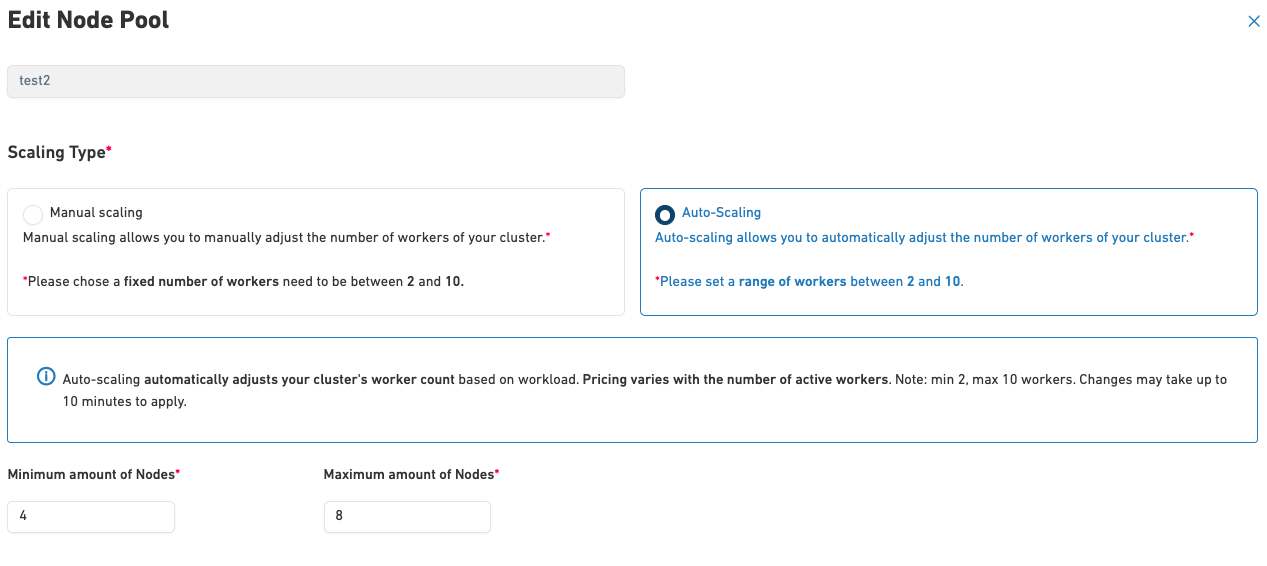Click the "range of workers" bold text

792,282
